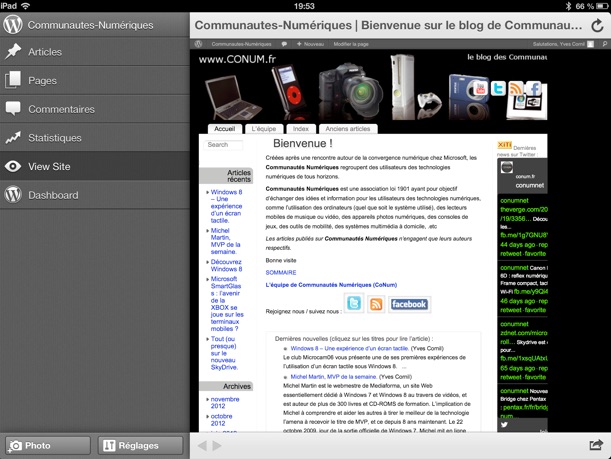
Task: Open Commentaires in the sidebar
Action: coord(95,109)
